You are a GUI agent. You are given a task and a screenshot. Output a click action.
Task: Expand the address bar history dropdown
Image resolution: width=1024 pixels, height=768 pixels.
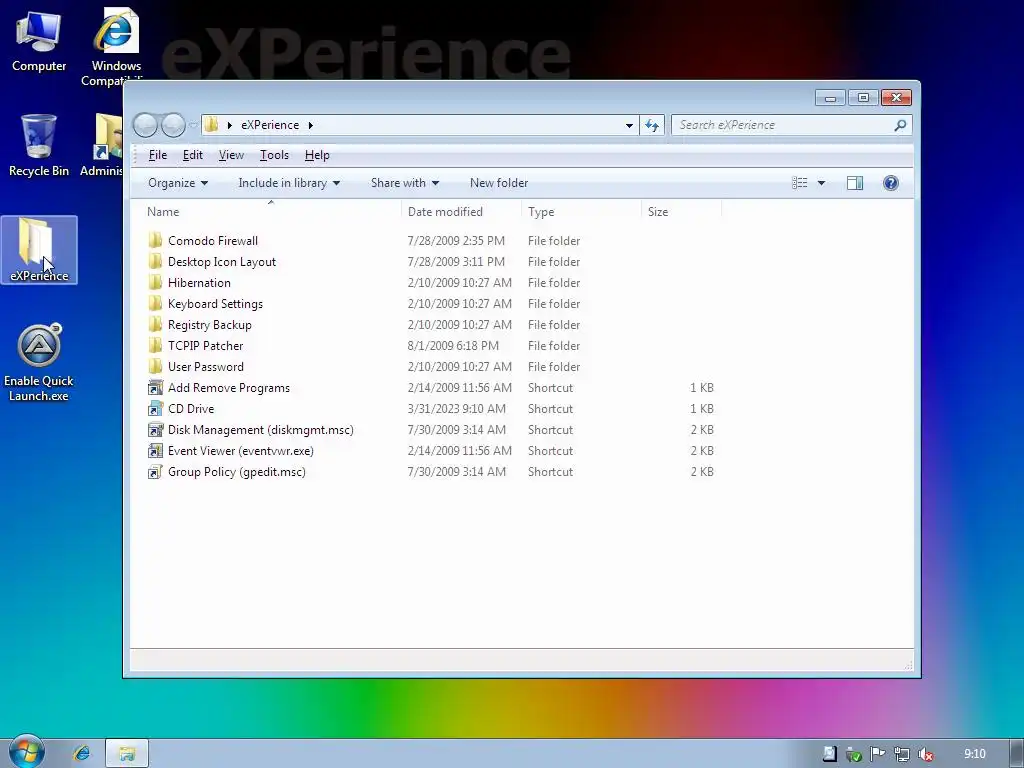pyautogui.click(x=629, y=125)
